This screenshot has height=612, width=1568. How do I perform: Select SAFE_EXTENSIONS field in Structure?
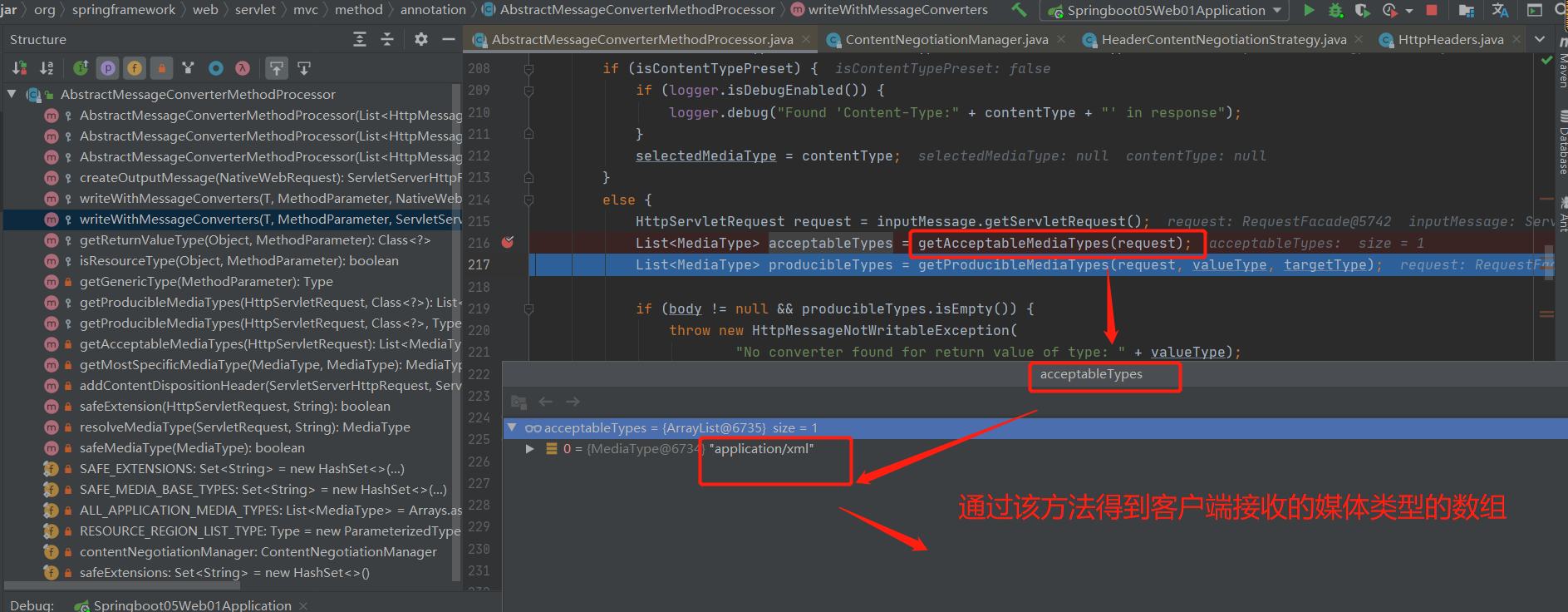click(242, 468)
